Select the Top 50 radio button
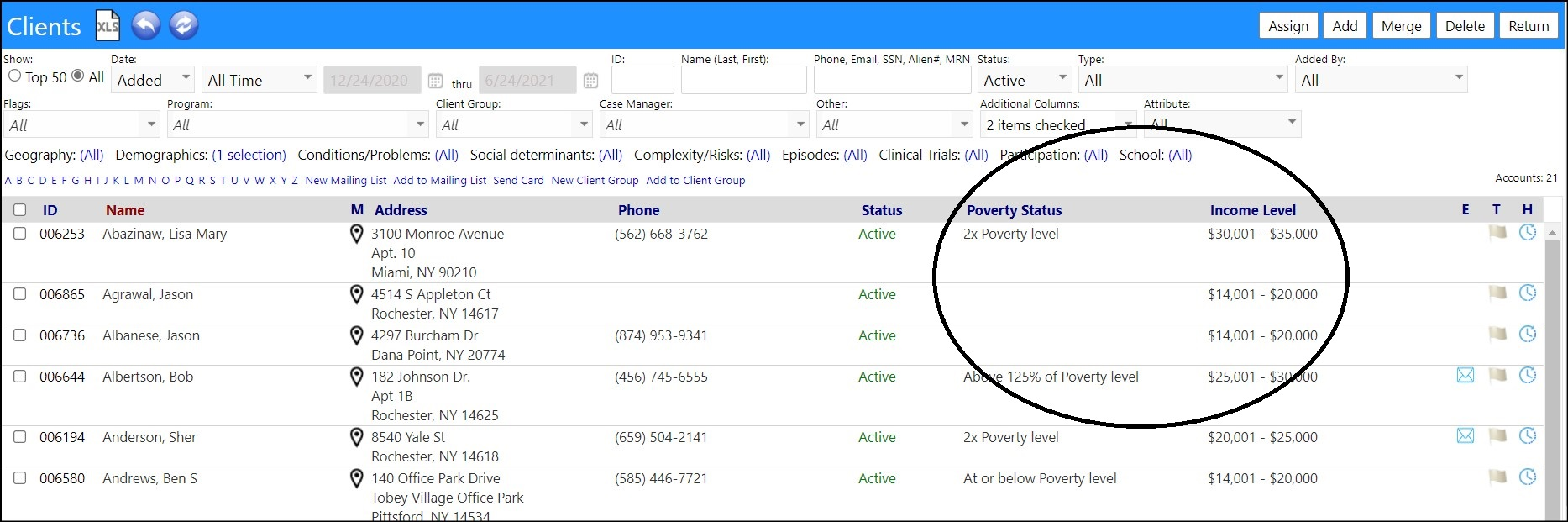The image size is (1568, 522). point(14,76)
